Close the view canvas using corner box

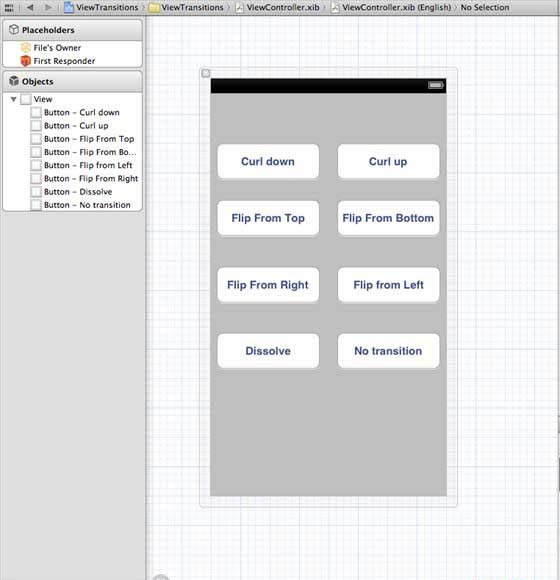point(206,73)
